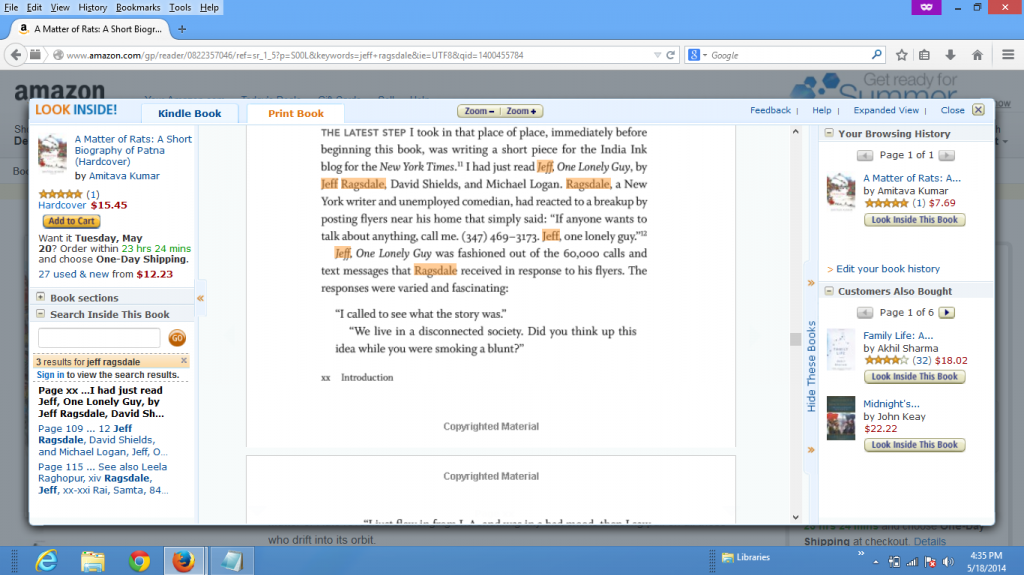Collapse Search Inside This Book section
This screenshot has width=1024, height=575.
pos(41,314)
